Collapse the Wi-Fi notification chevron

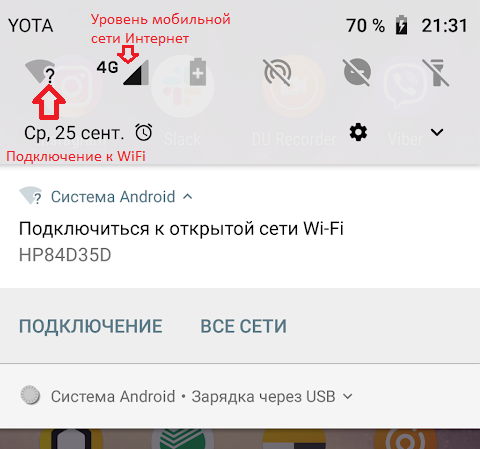[x=188, y=197]
